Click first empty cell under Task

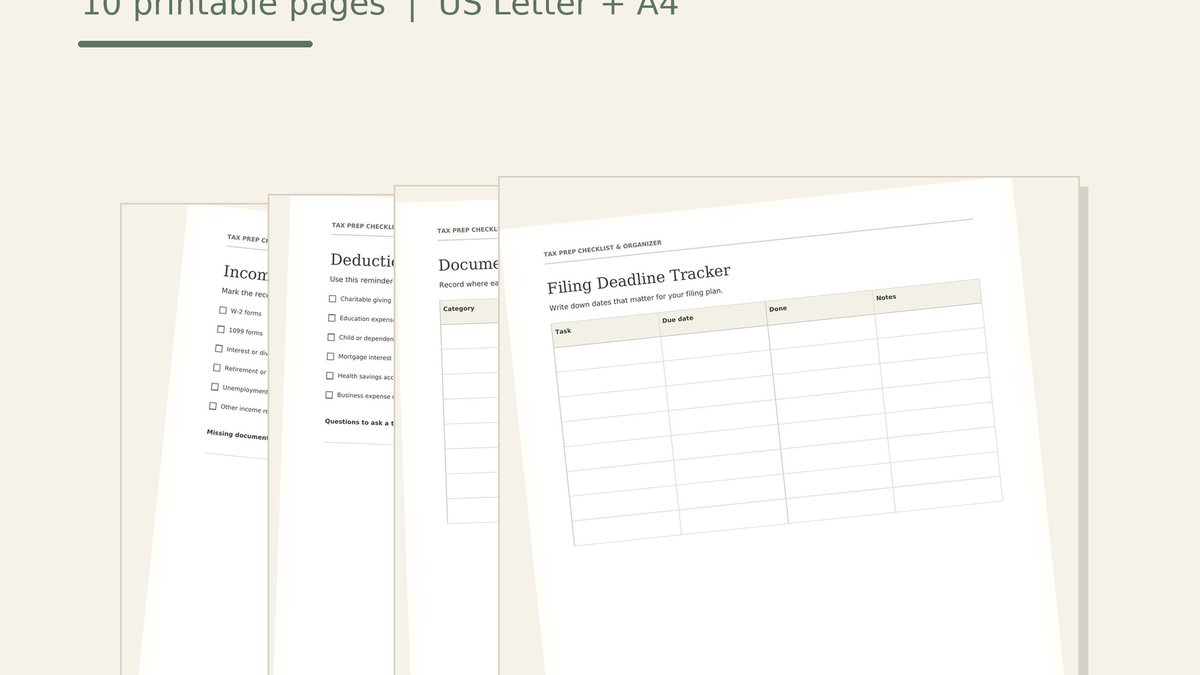tap(609, 353)
